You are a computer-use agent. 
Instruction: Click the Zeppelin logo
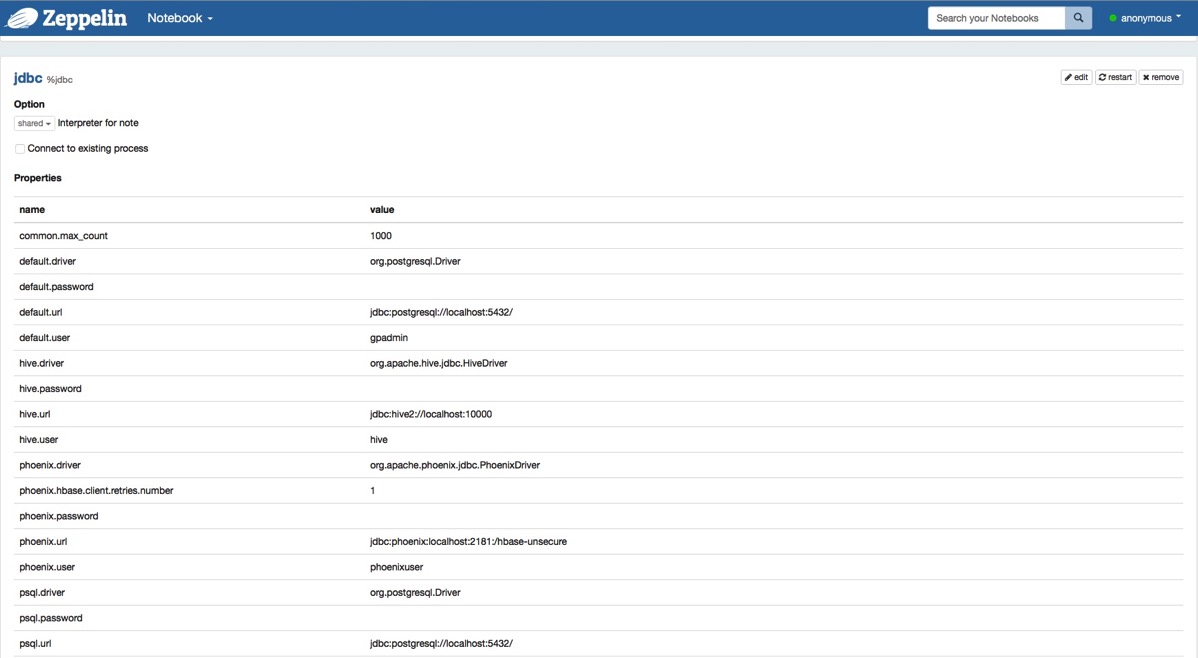click(66, 18)
